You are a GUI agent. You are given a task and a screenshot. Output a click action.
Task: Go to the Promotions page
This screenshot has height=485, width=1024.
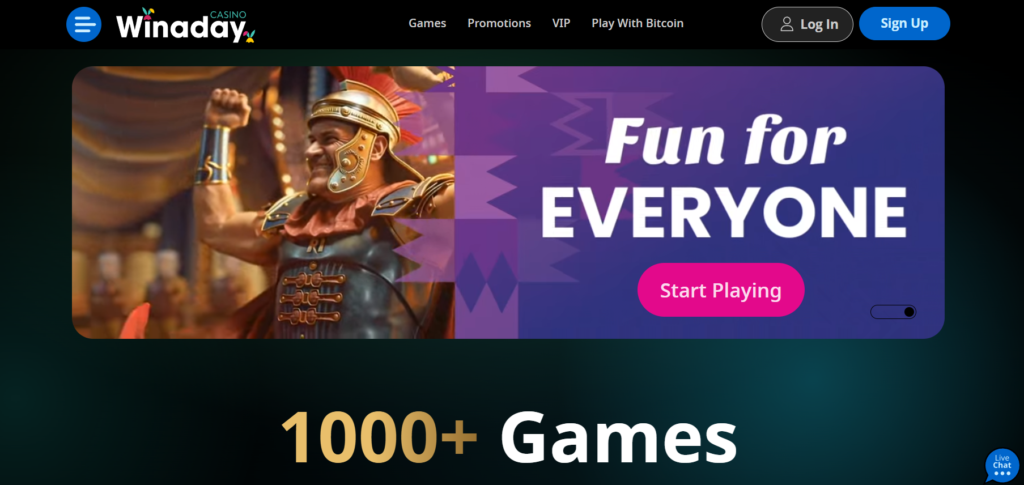(499, 23)
